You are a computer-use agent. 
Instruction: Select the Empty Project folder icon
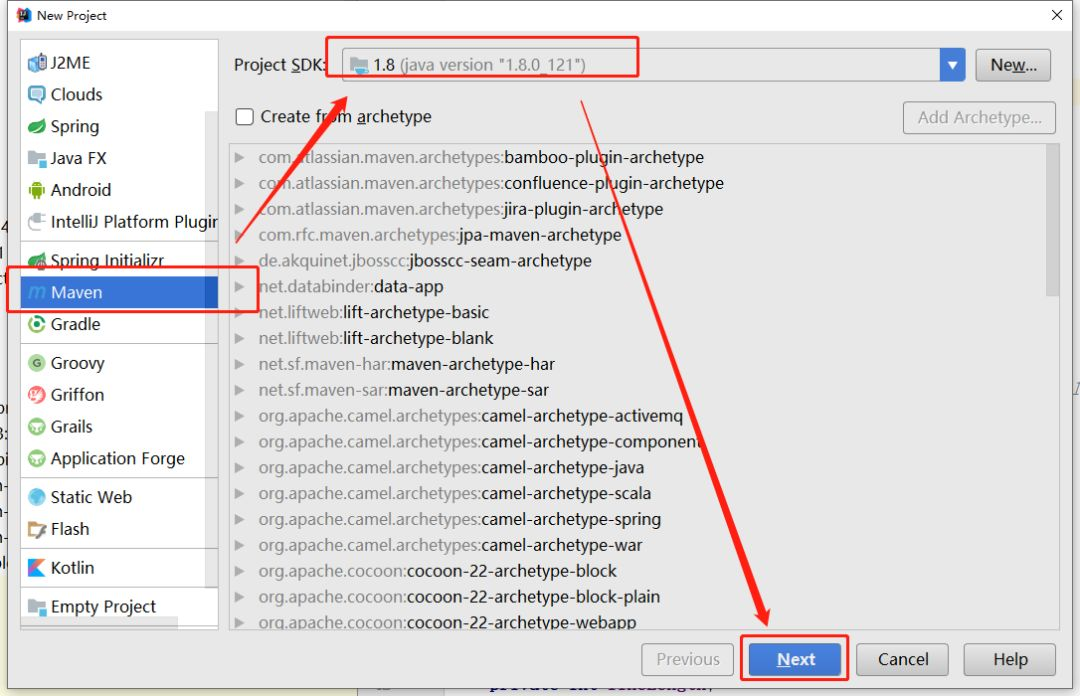coord(37,606)
